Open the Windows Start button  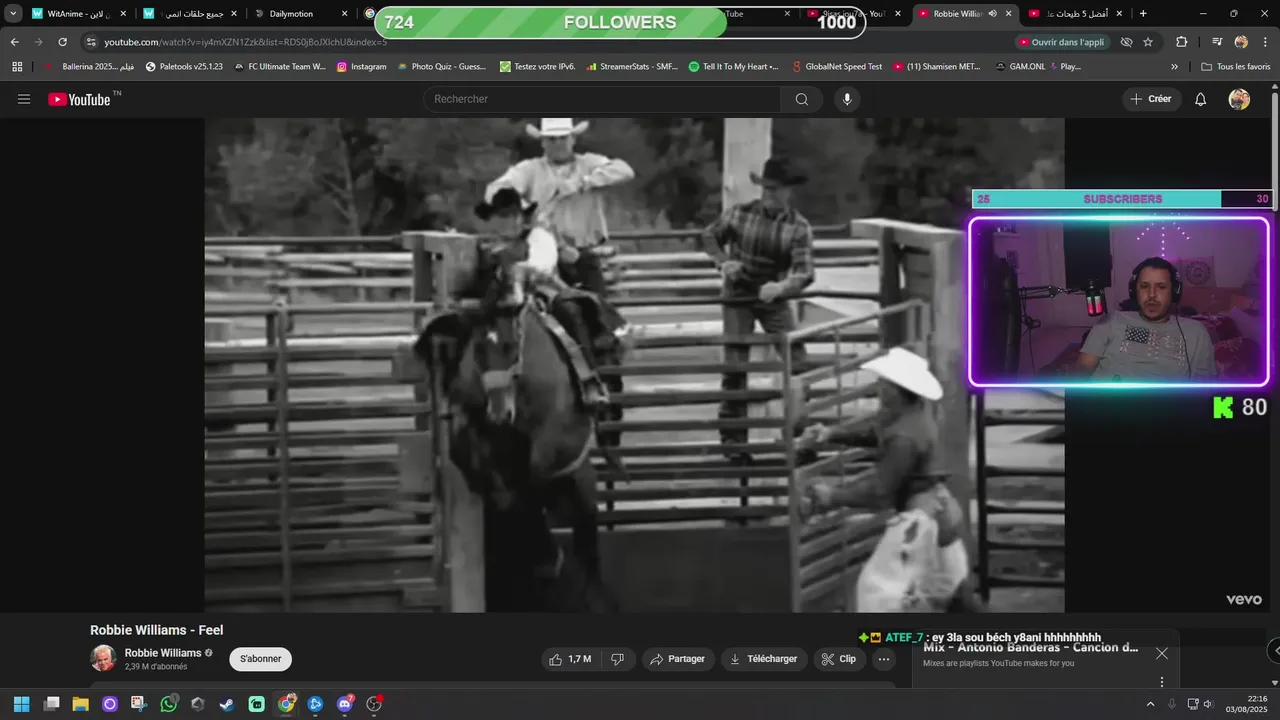click(x=21, y=704)
